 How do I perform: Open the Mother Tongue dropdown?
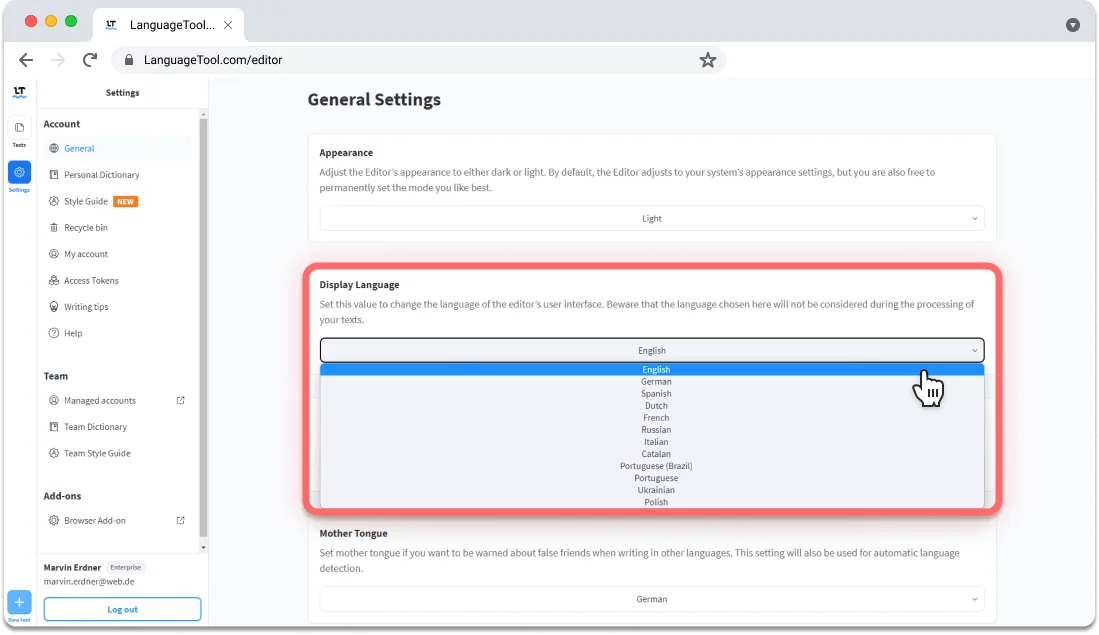651,598
